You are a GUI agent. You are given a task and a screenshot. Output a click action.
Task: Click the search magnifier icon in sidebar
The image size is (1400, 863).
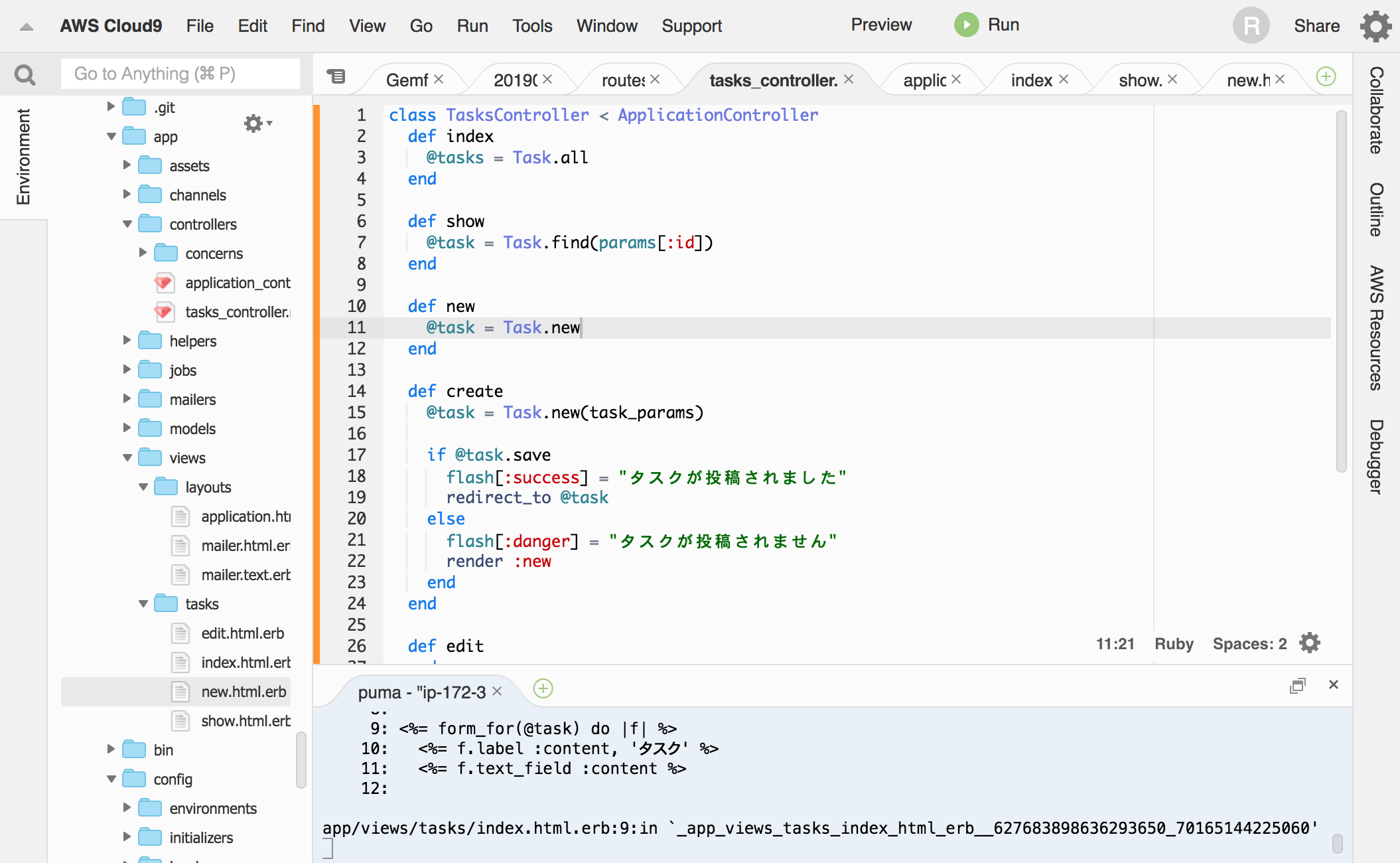(x=25, y=75)
